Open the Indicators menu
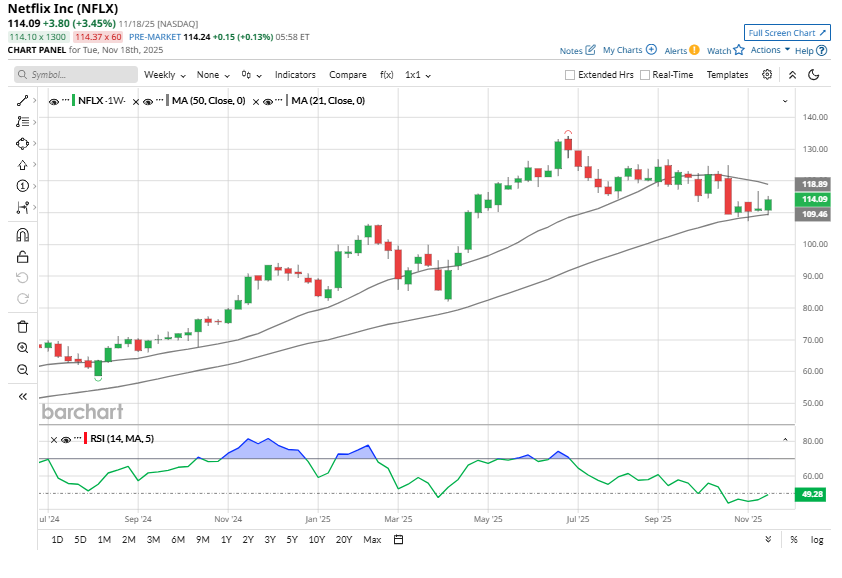This screenshot has width=842, height=578. tap(295, 75)
